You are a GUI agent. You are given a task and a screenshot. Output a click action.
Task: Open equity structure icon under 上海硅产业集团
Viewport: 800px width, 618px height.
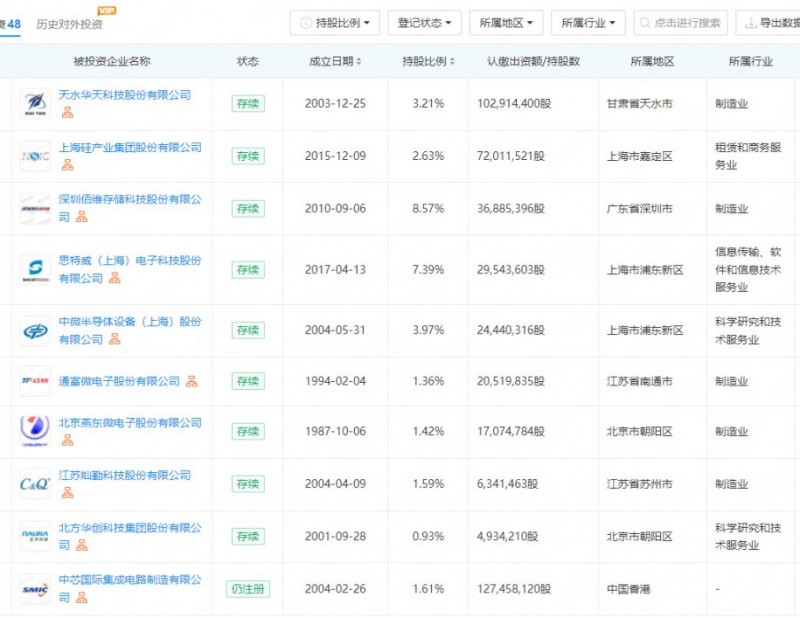[67, 165]
